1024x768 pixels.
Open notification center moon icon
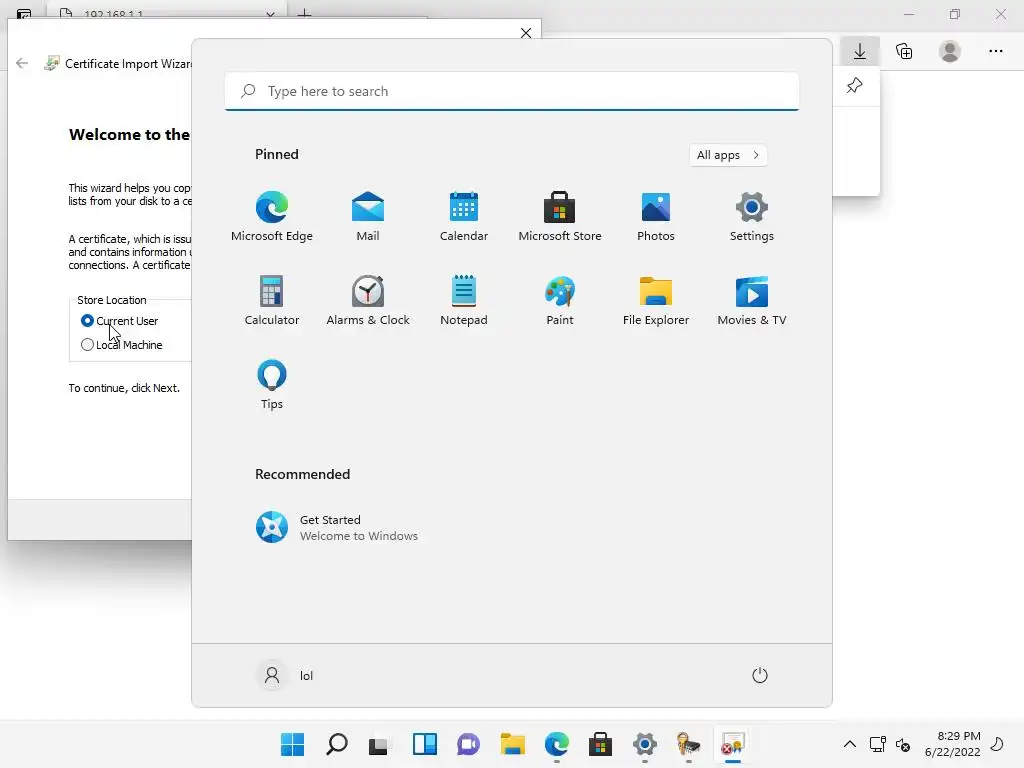(998, 744)
